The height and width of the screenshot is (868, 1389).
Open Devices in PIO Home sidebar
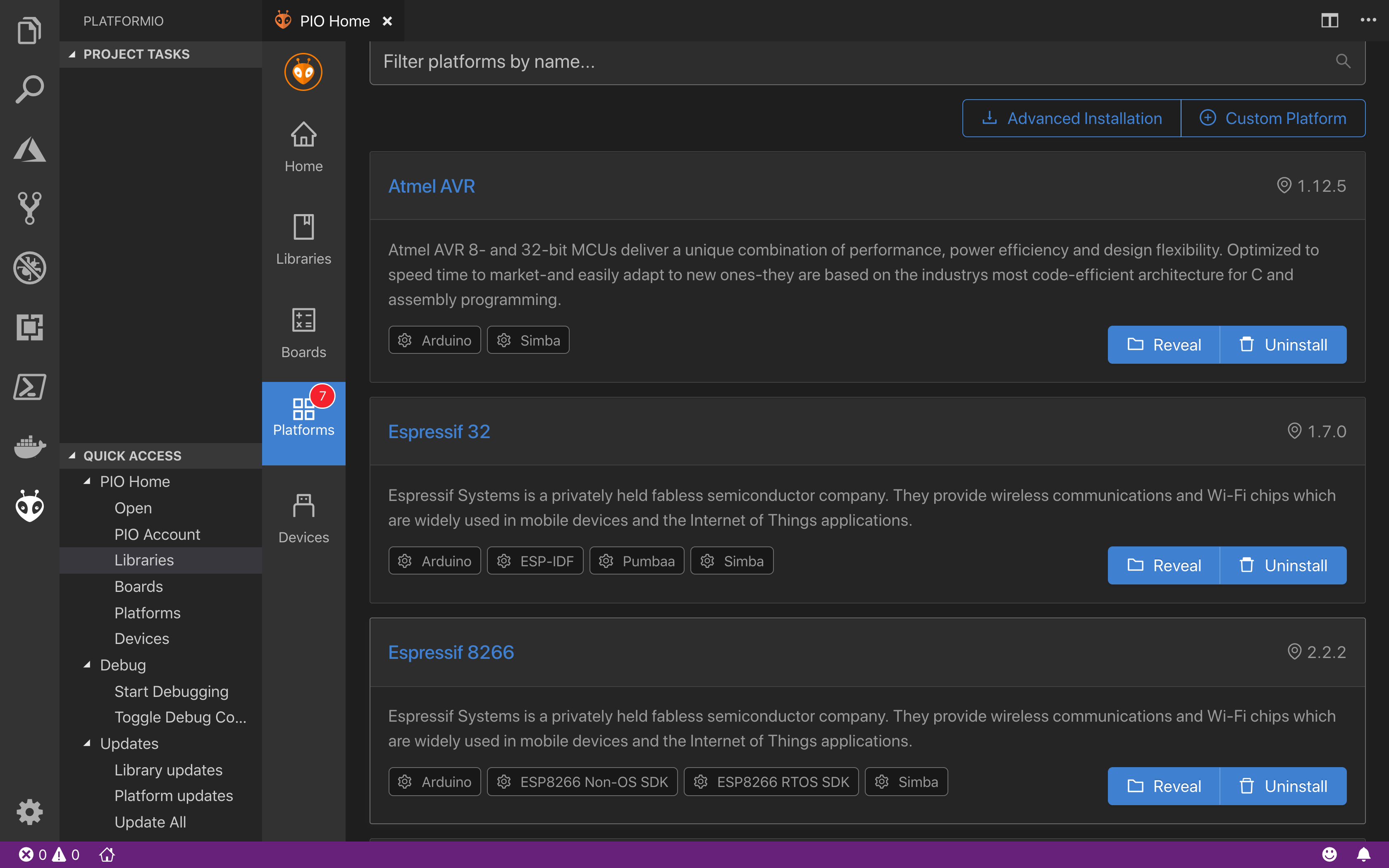[303, 518]
